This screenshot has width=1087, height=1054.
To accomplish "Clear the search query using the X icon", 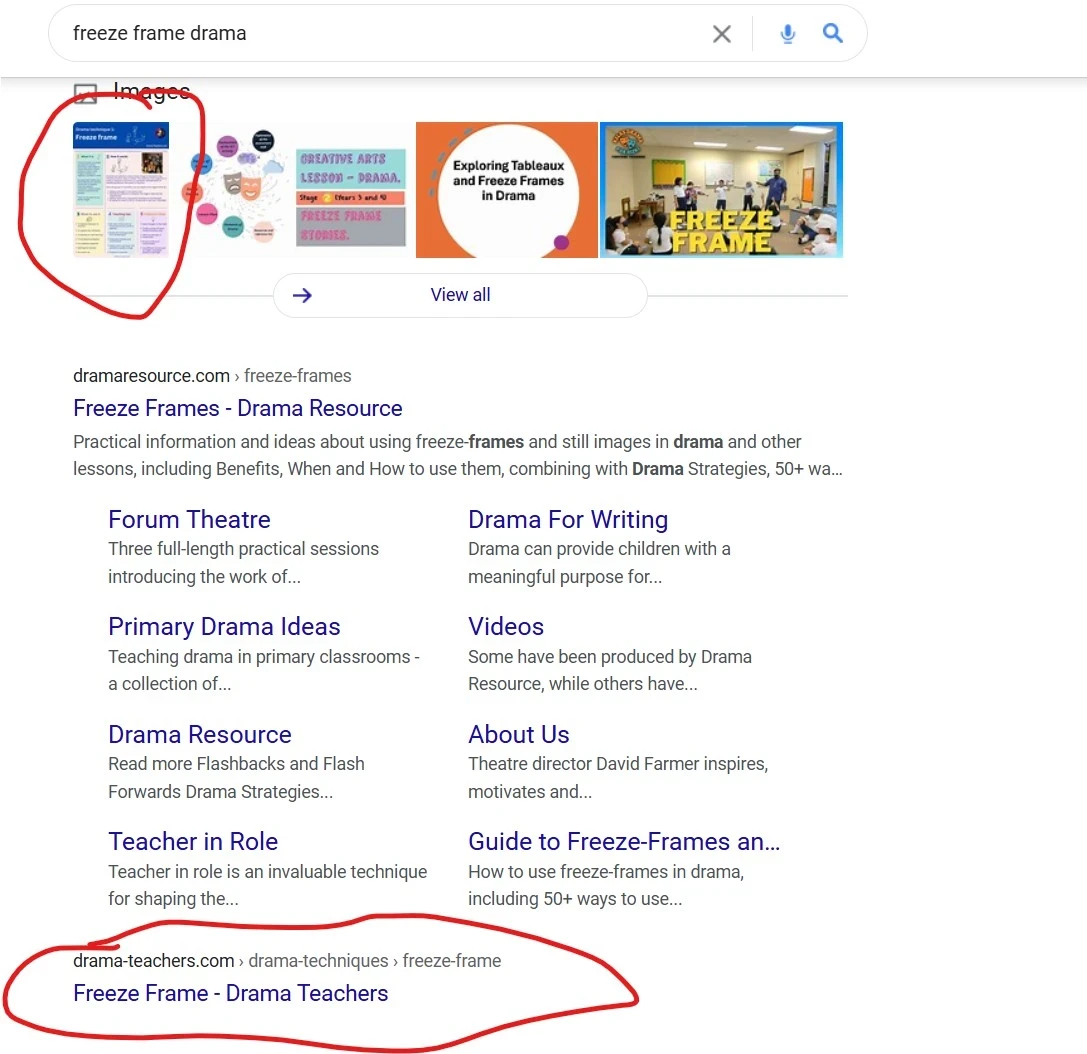I will 722,33.
